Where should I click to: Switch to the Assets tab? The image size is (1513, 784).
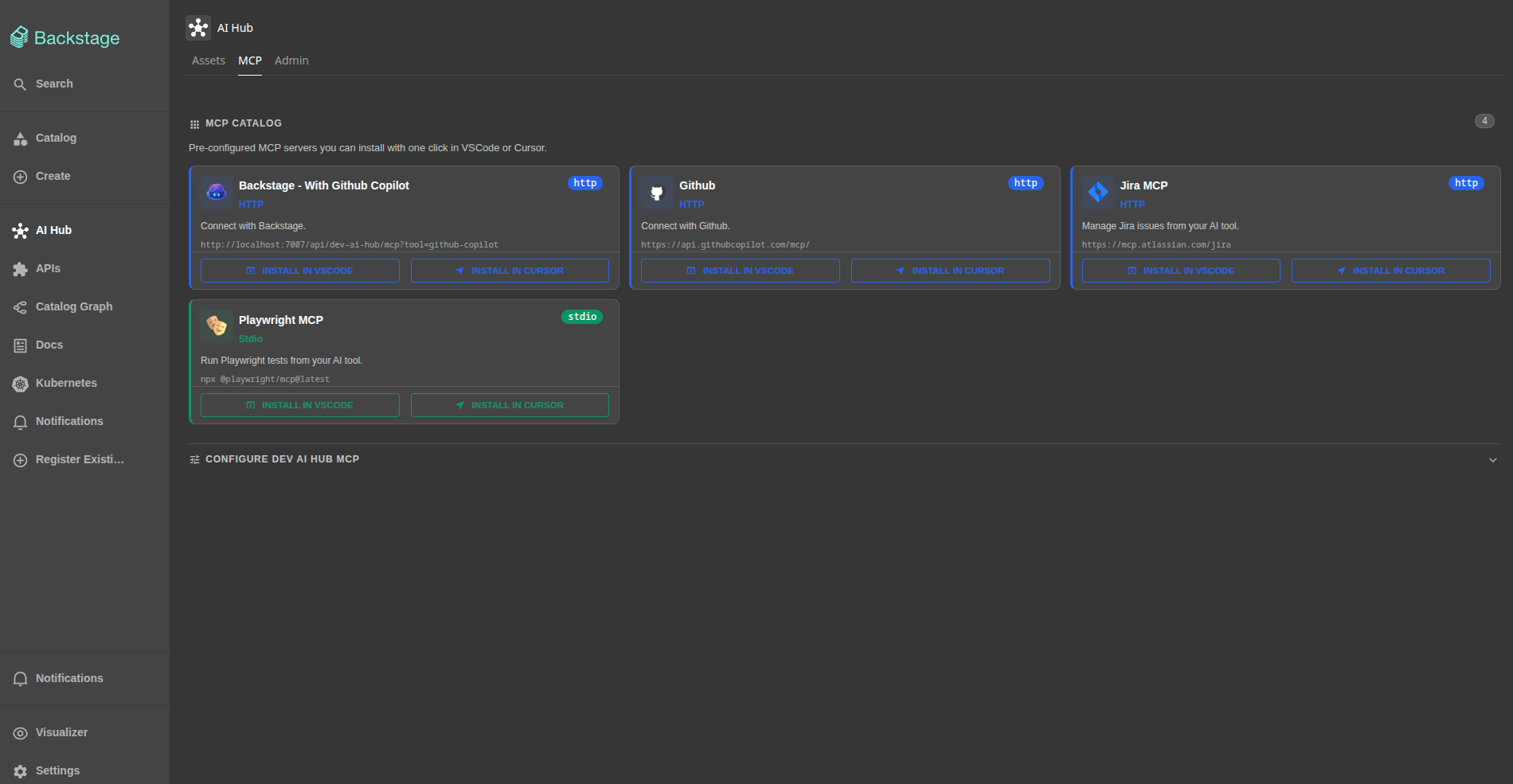coord(209,60)
